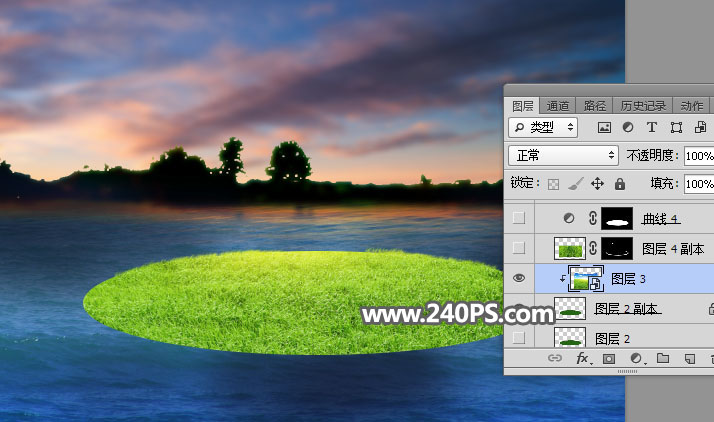Lock transparent pixels icon
The height and width of the screenshot is (422, 714).
point(553,184)
